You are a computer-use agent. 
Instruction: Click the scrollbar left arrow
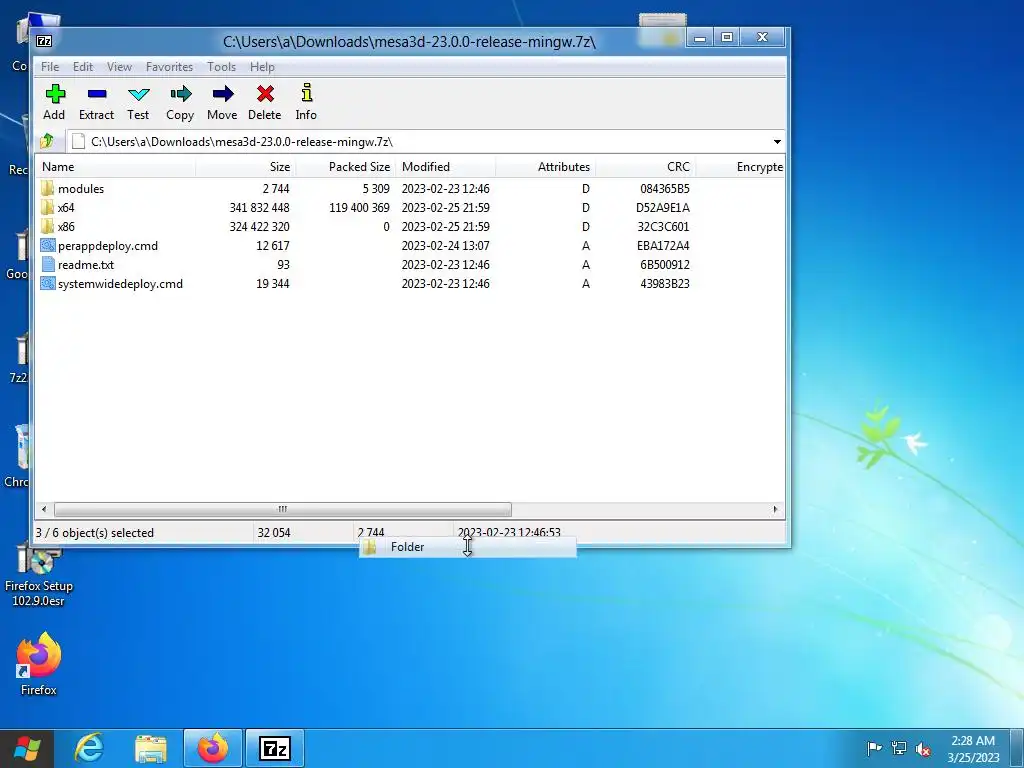pos(44,509)
